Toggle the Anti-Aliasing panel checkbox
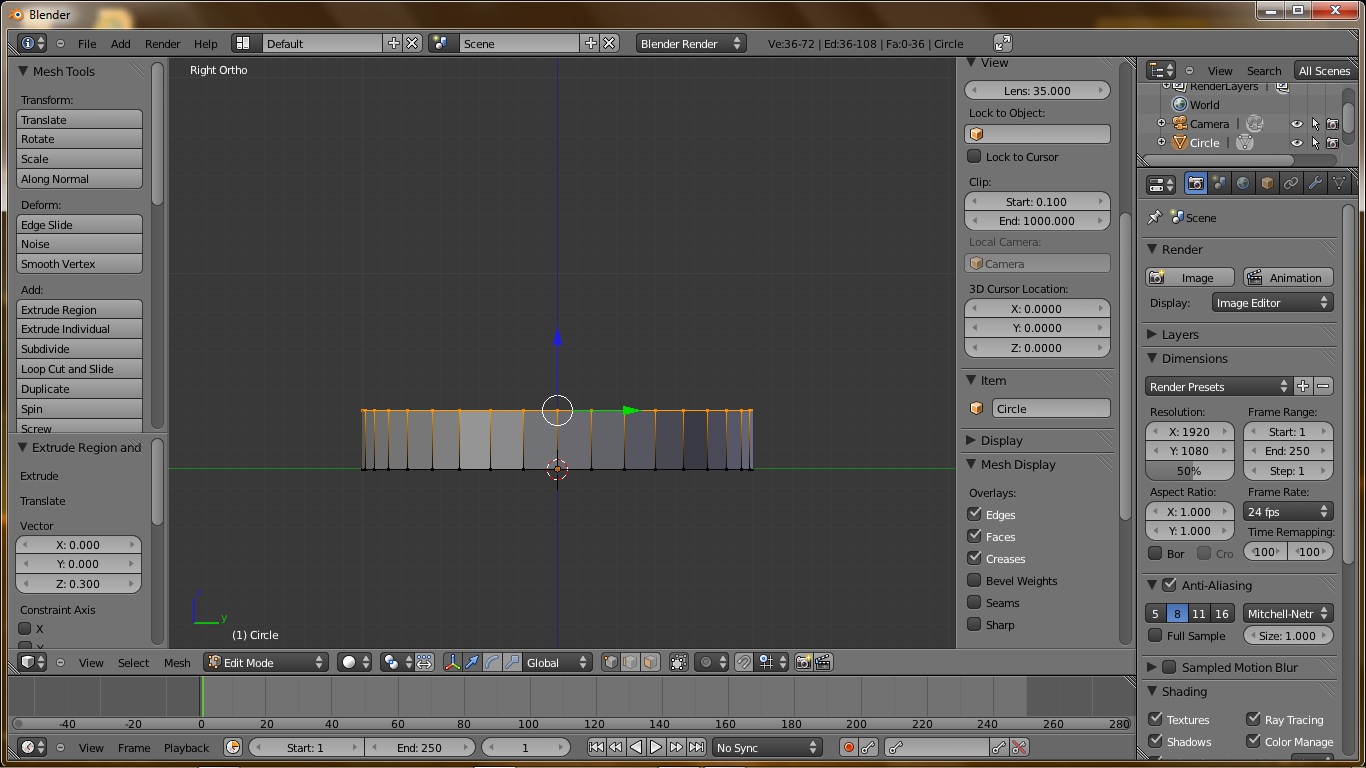Screen dimensions: 1366x768 pos(1169,585)
